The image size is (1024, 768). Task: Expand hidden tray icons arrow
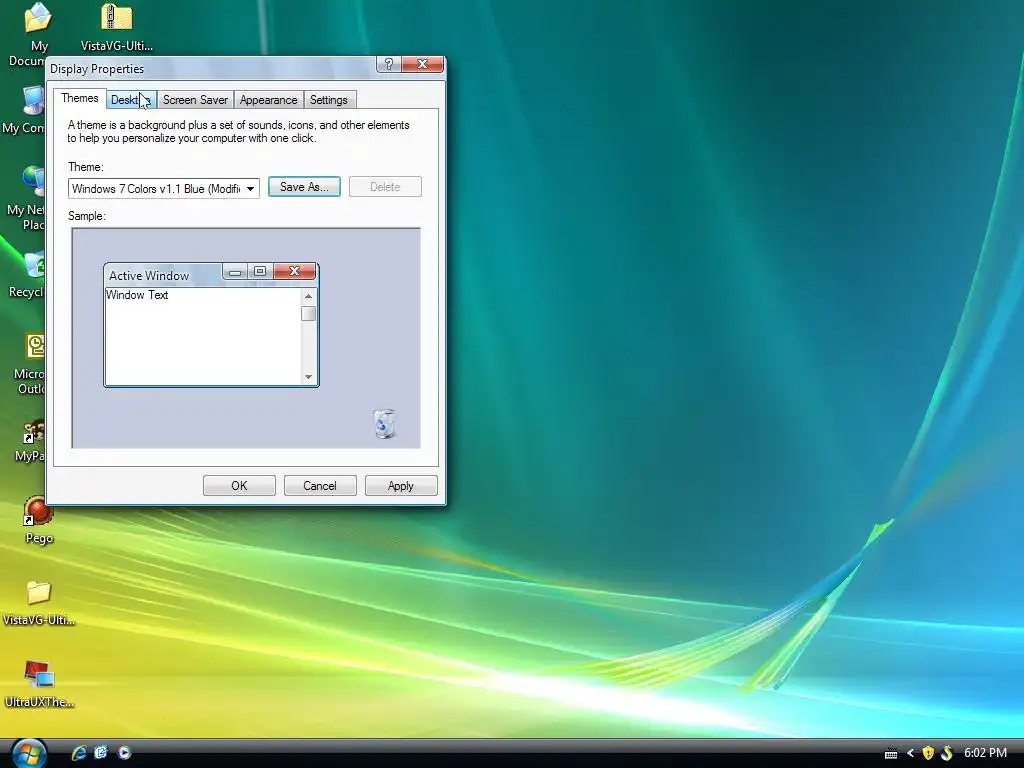click(x=910, y=754)
